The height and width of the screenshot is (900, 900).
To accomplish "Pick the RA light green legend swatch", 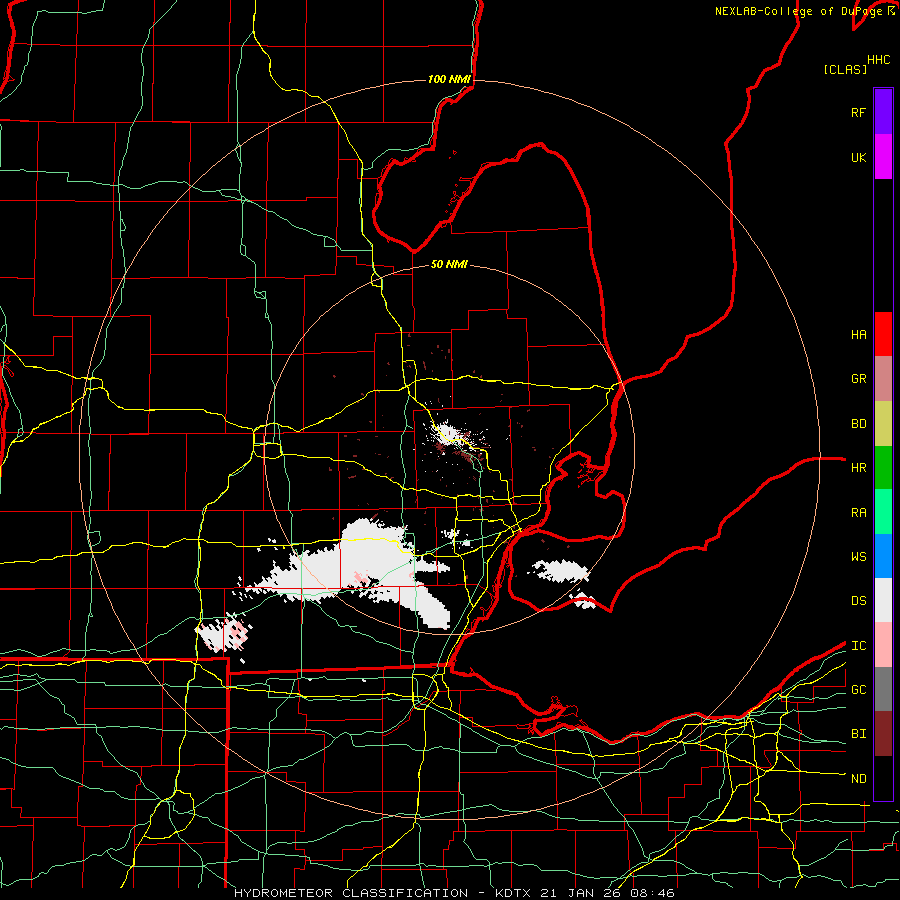I will tap(883, 511).
